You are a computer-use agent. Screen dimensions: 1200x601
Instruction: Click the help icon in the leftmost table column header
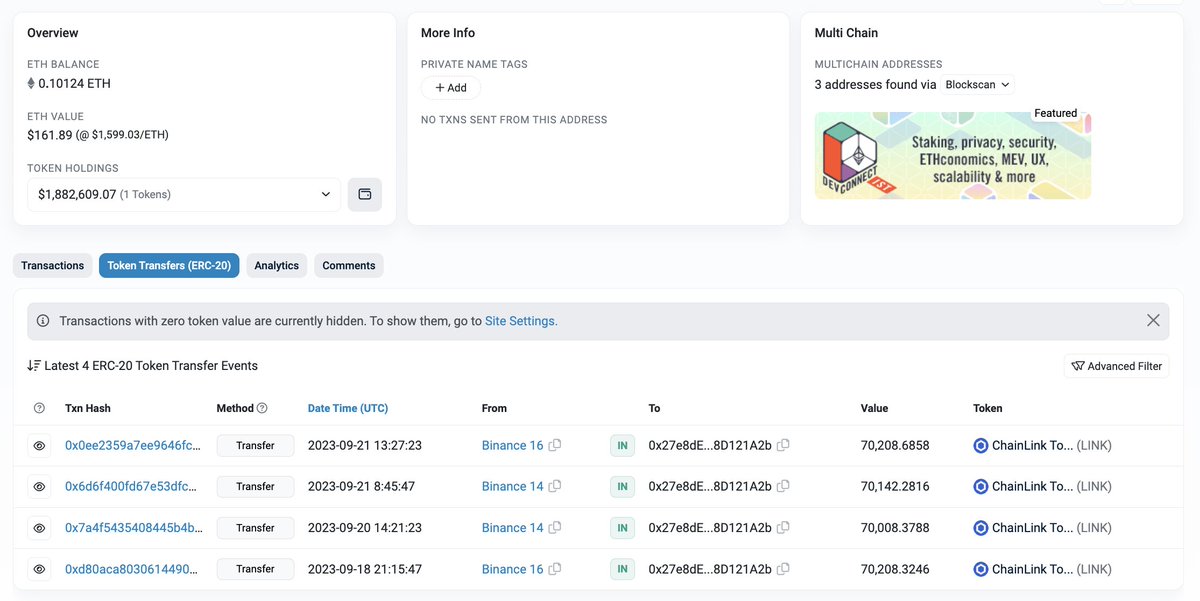[x=38, y=408]
